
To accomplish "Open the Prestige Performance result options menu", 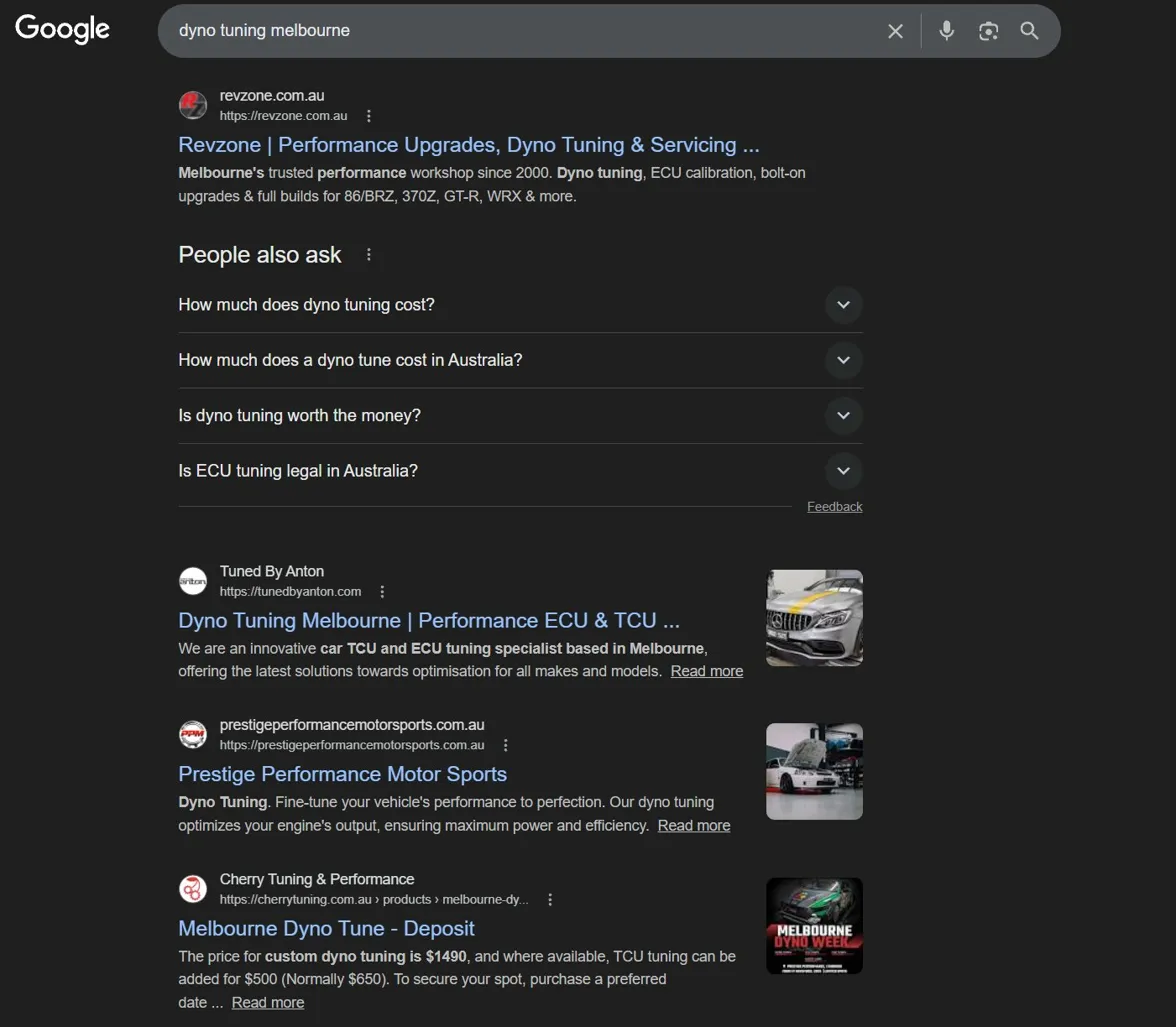I will pyautogui.click(x=505, y=745).
